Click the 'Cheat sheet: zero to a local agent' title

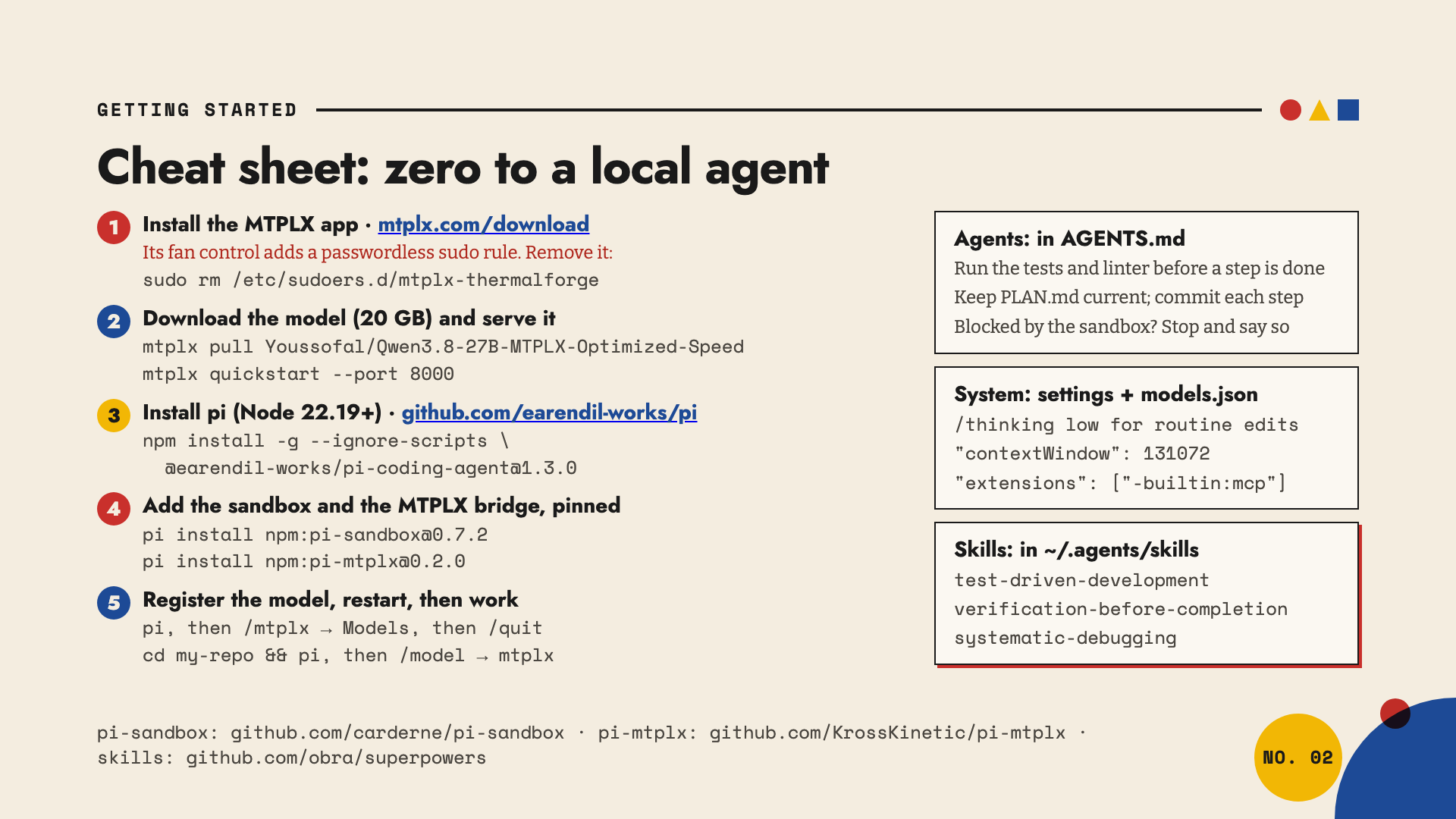coord(463,167)
